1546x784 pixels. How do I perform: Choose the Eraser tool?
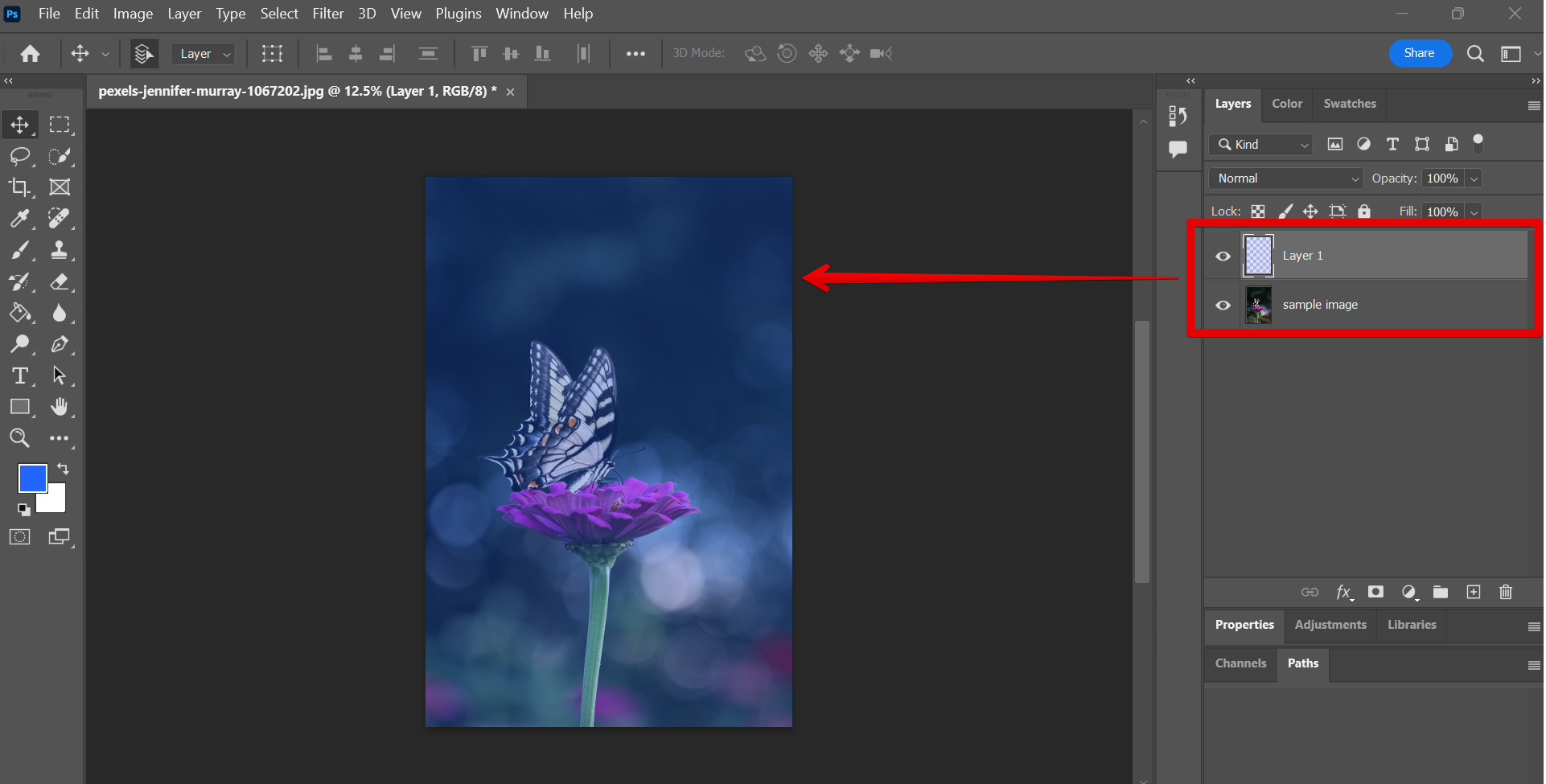pos(59,281)
